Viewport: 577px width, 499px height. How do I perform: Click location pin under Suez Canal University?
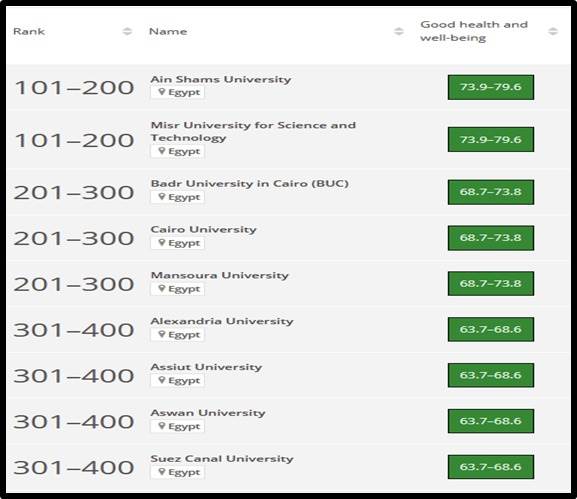(162, 471)
